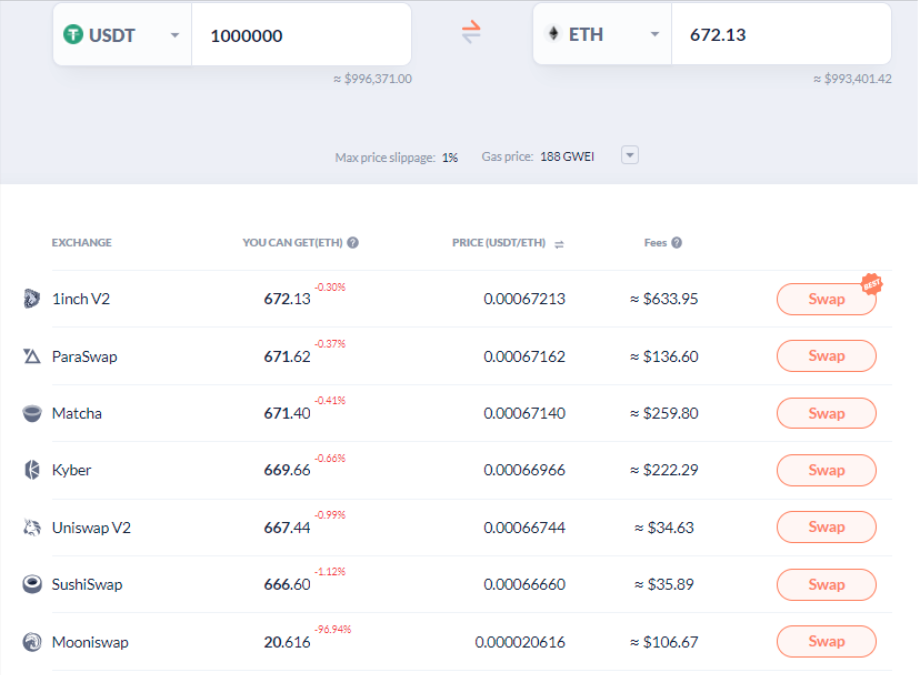The width and height of the screenshot is (918, 675).
Task: Select the SushiSwap exchange name
Action: pyautogui.click(x=87, y=584)
